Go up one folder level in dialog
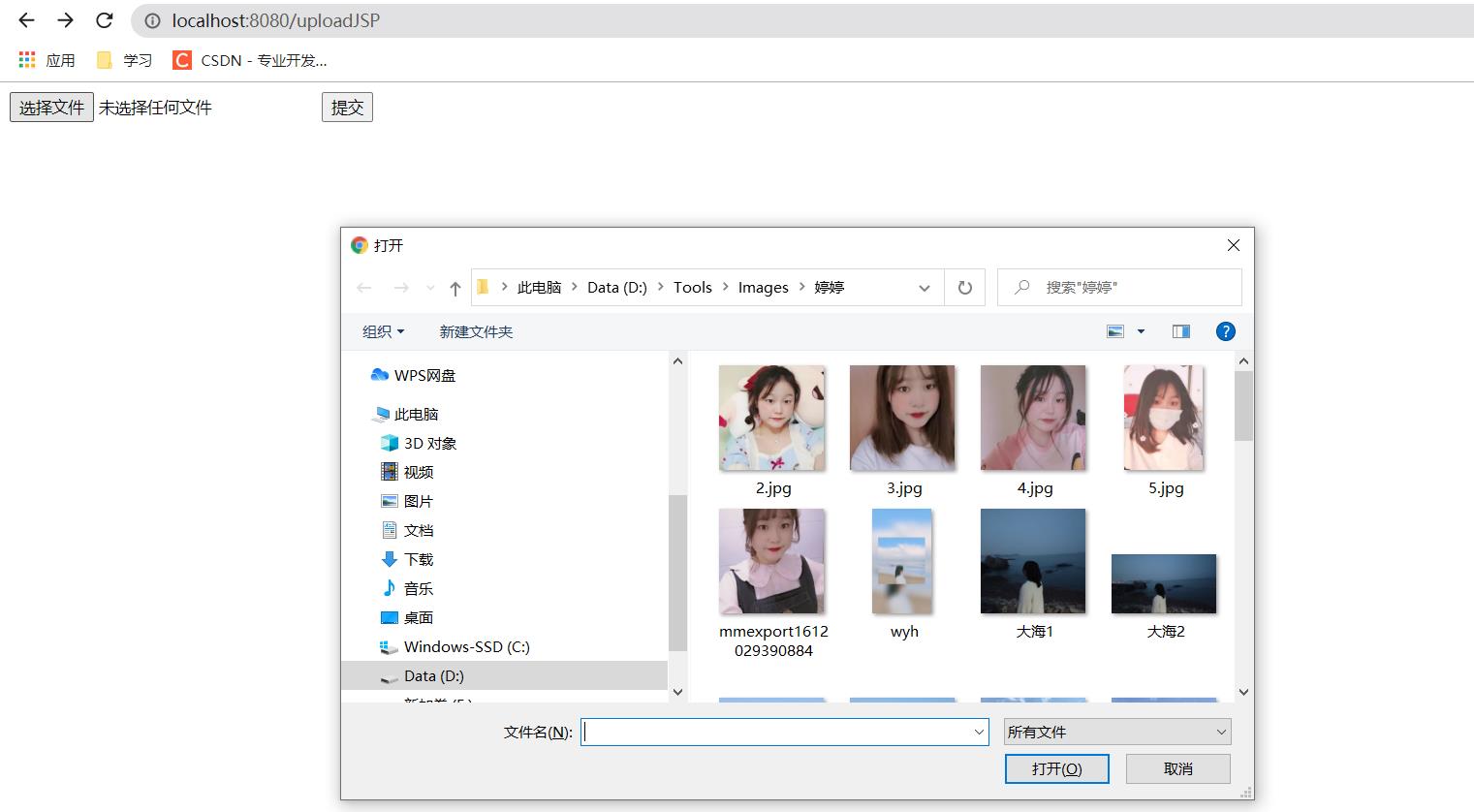This screenshot has width=1474, height=812. [455, 288]
